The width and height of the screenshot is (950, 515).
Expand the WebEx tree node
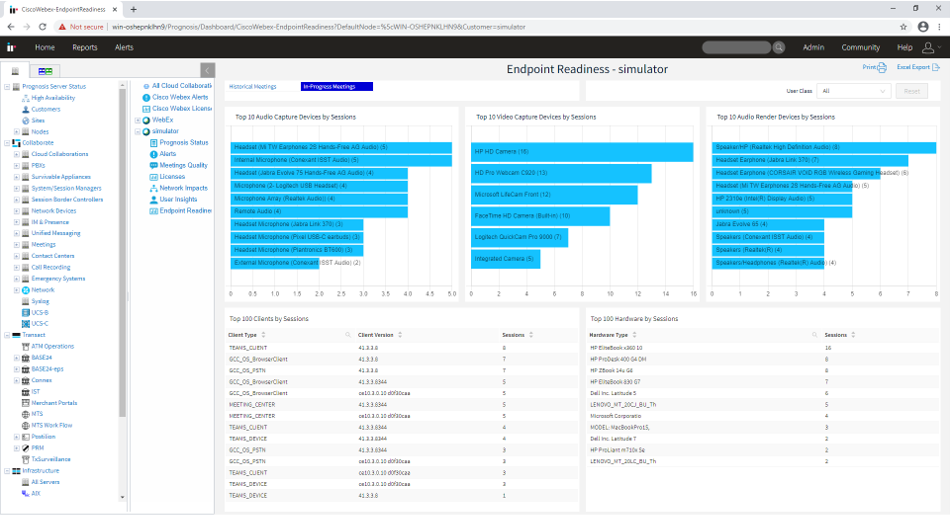tap(137, 120)
